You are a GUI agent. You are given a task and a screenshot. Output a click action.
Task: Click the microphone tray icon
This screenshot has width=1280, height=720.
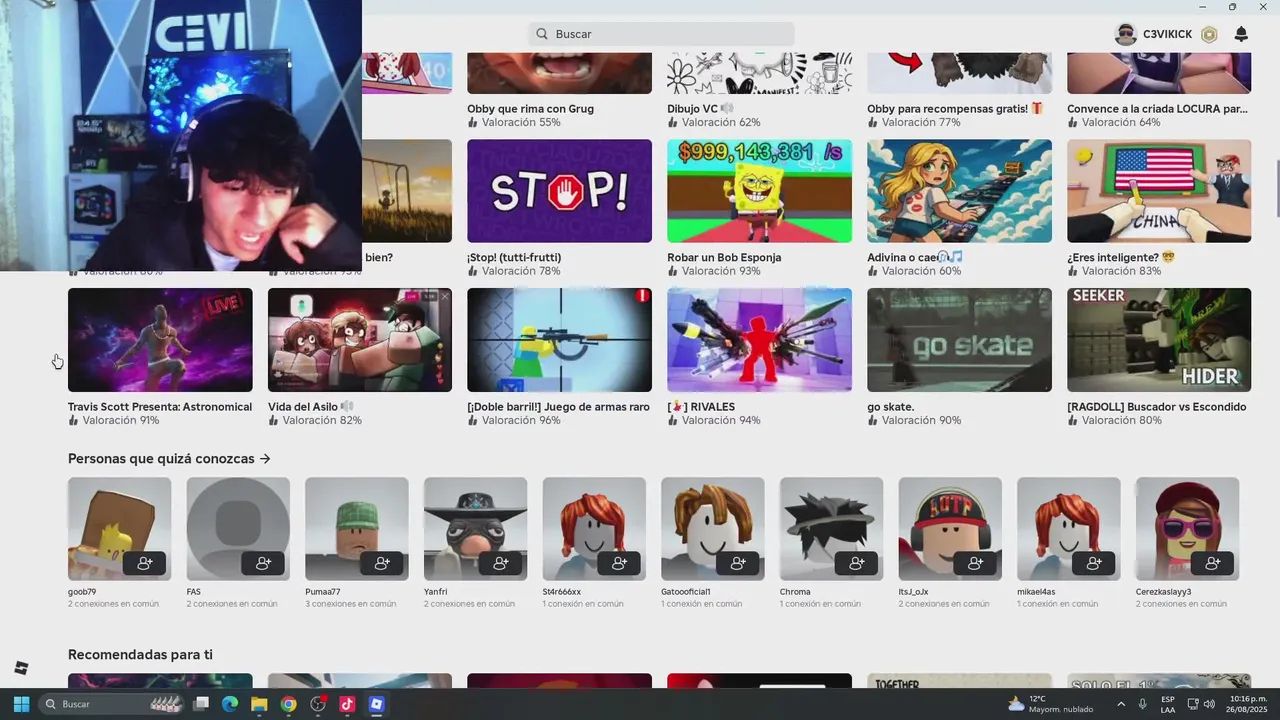tap(1143, 704)
